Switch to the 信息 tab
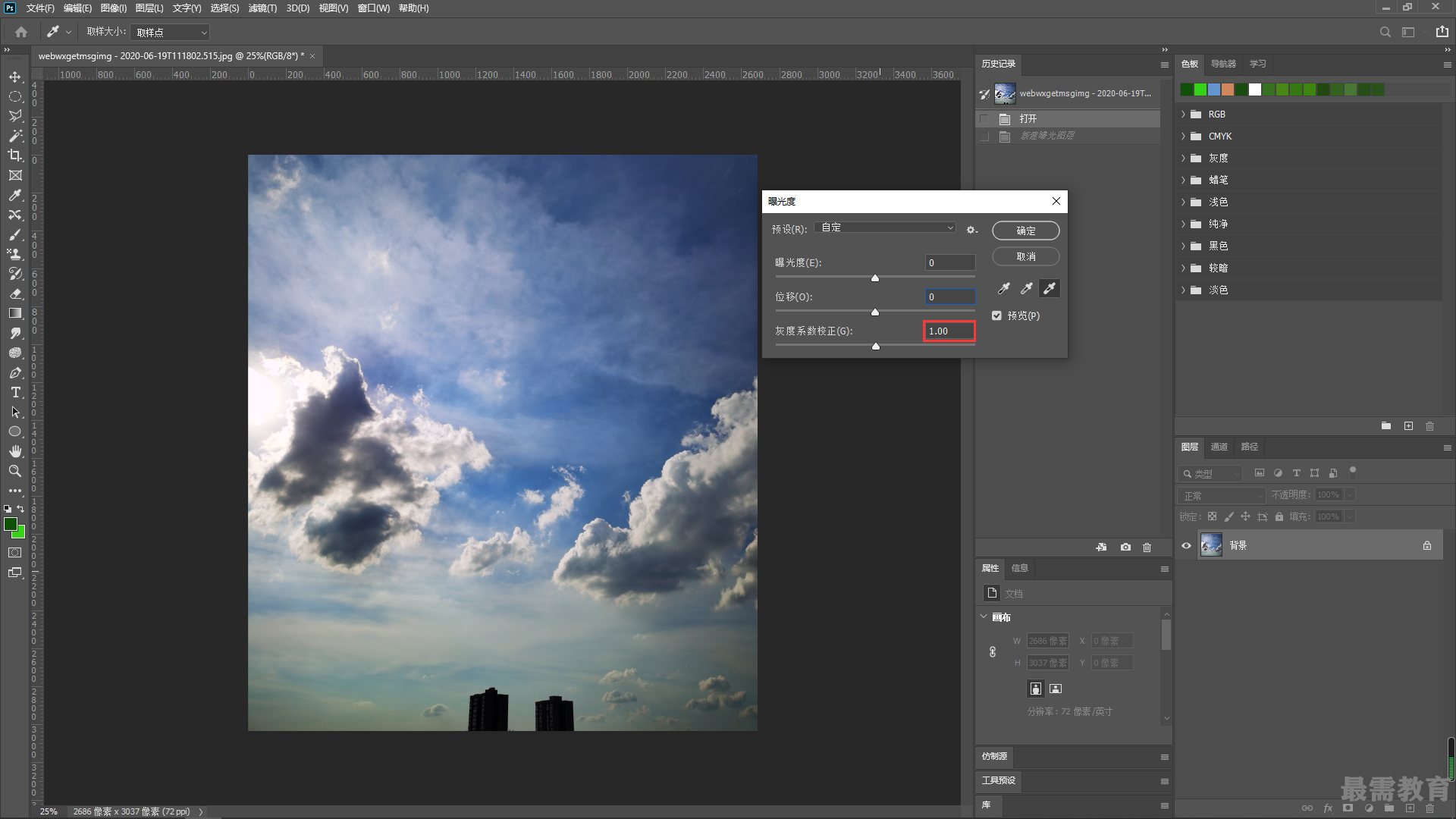Image resolution: width=1456 pixels, height=819 pixels. point(1020,568)
